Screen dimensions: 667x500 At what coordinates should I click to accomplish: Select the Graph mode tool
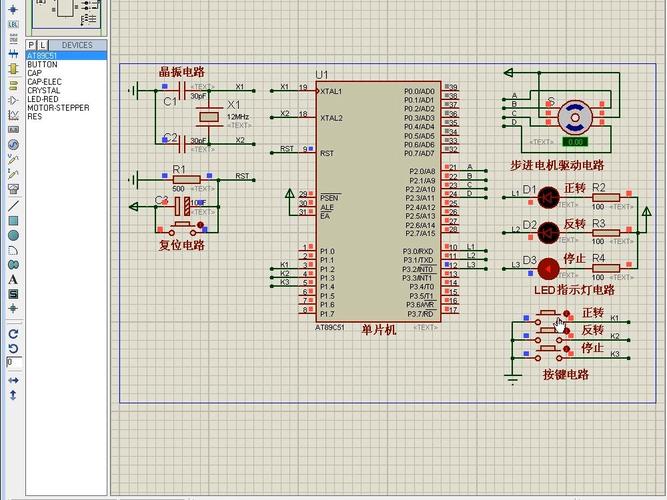click(x=13, y=115)
